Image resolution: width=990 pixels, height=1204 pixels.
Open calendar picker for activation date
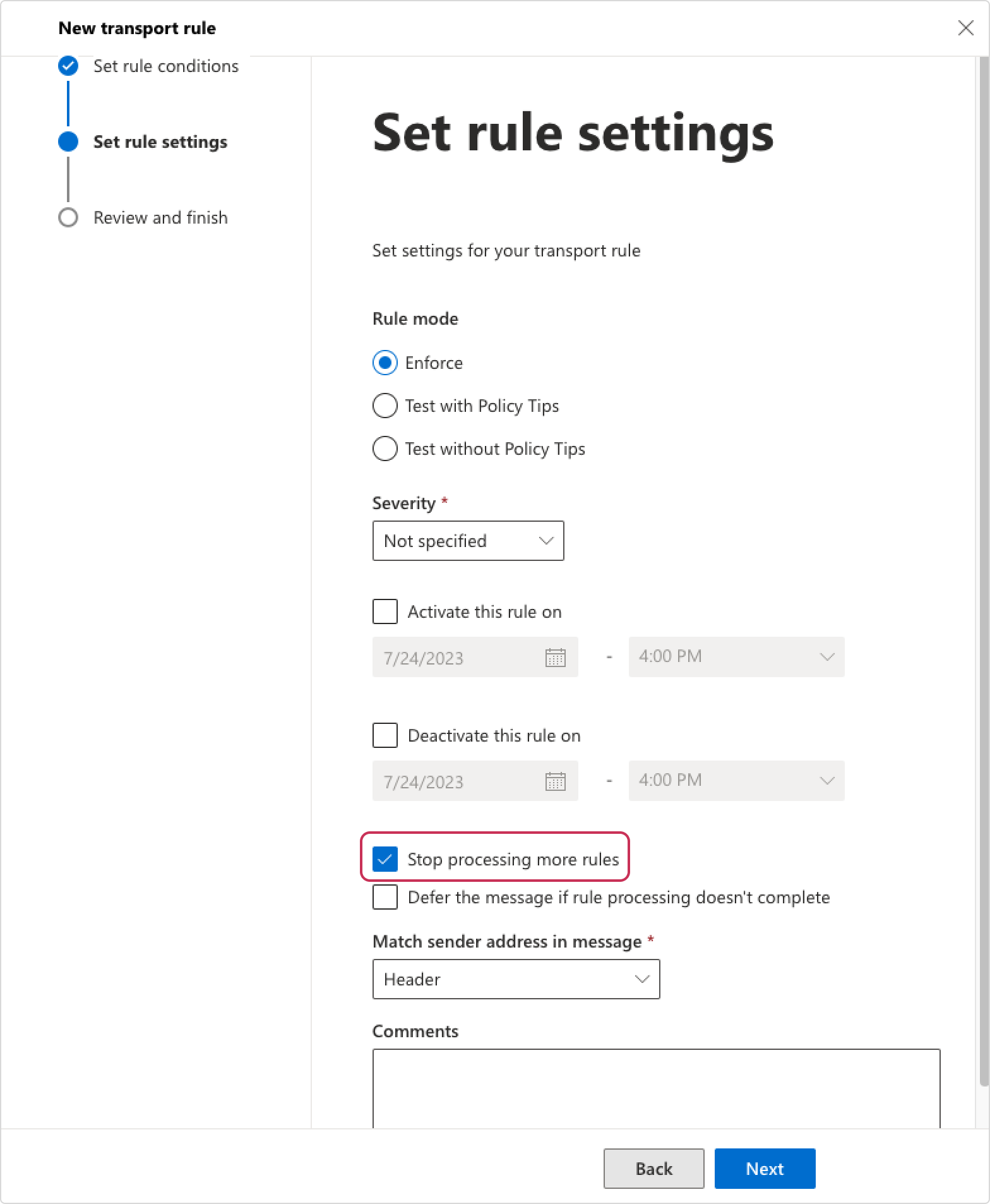(x=555, y=658)
